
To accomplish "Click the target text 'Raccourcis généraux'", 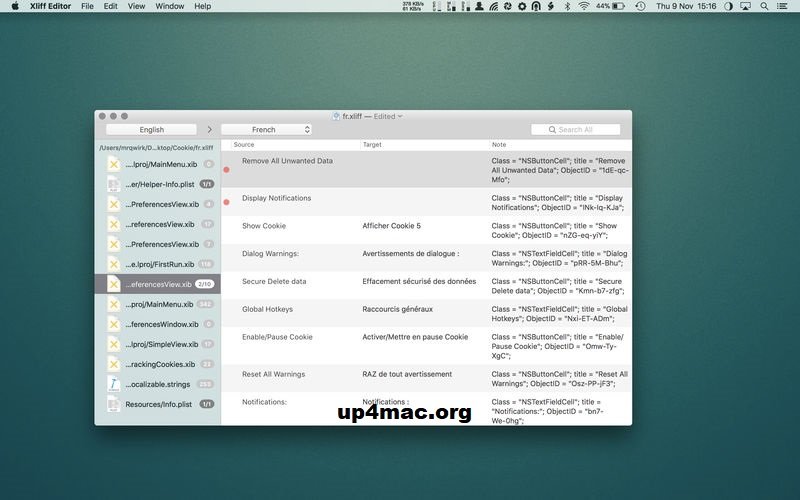I will pos(397,309).
